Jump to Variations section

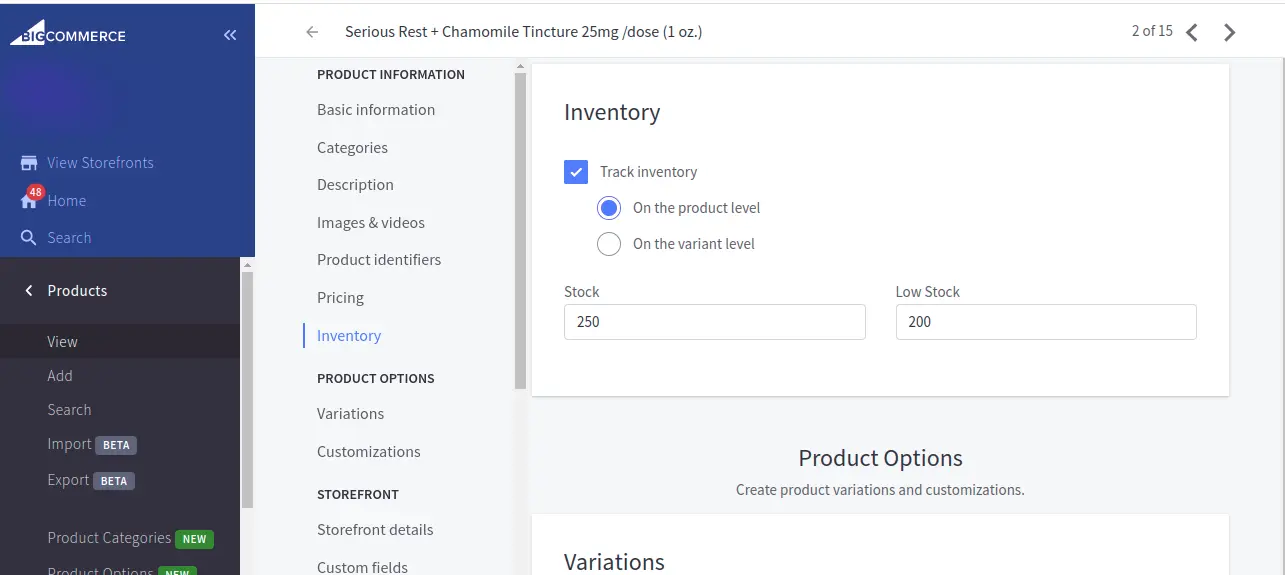(x=350, y=414)
